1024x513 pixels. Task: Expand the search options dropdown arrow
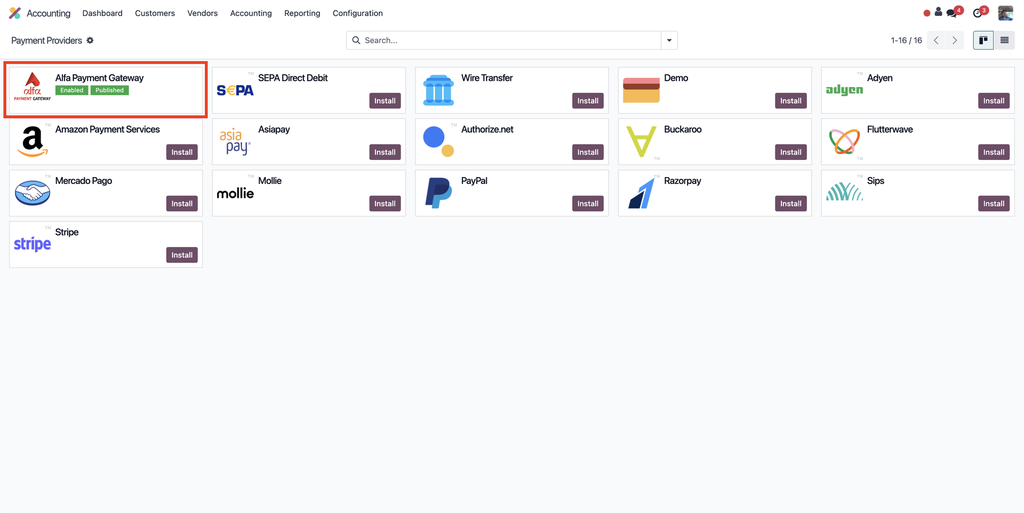point(669,40)
